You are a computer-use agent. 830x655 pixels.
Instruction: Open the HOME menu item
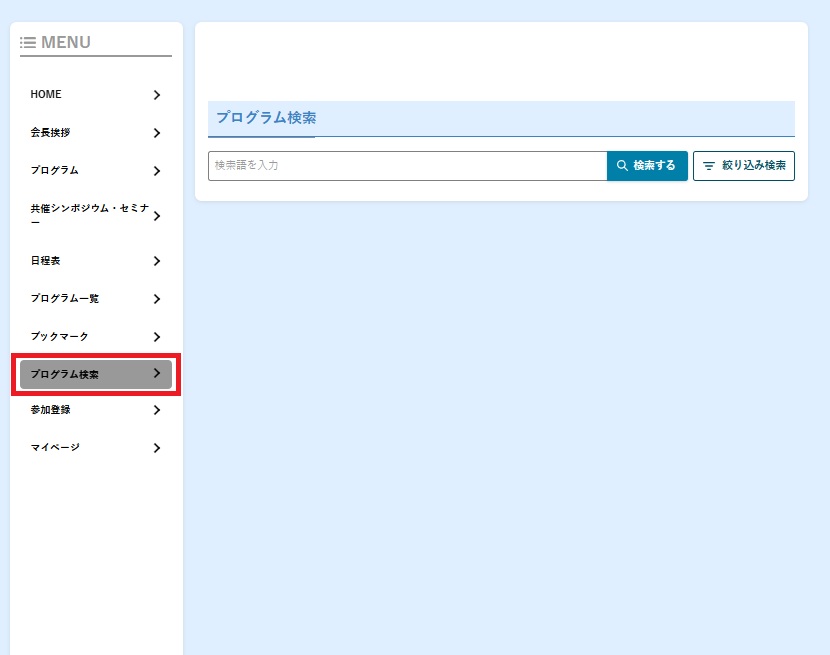click(46, 95)
